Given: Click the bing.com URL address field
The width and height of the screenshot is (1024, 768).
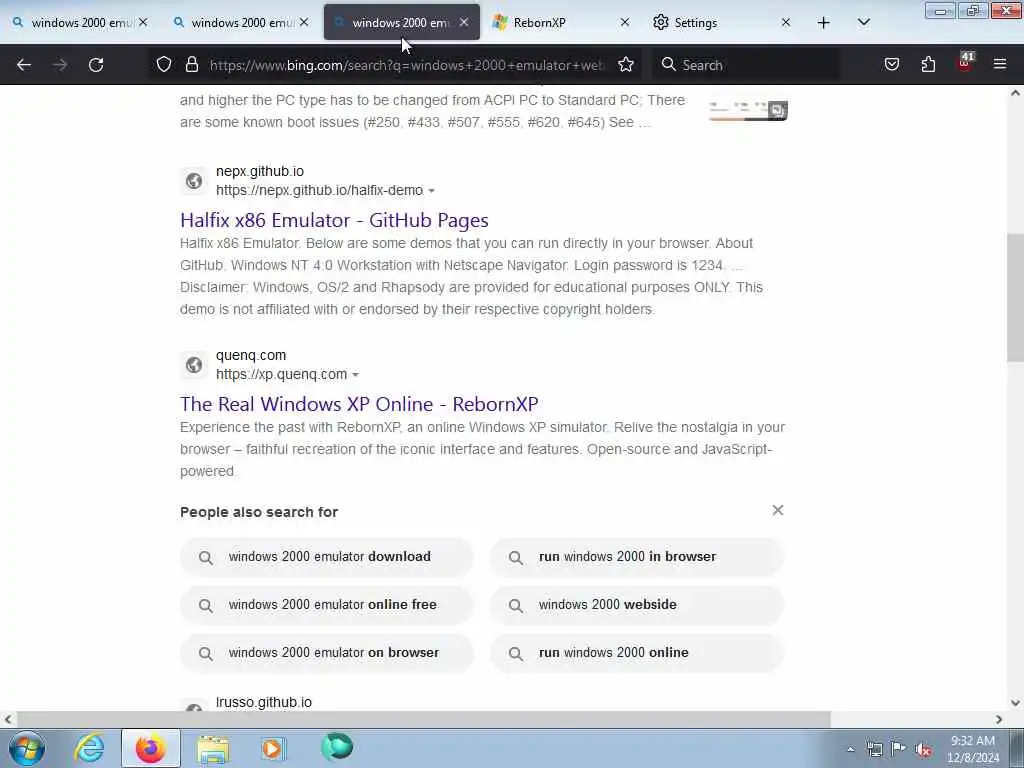Looking at the screenshot, I should pos(406,65).
